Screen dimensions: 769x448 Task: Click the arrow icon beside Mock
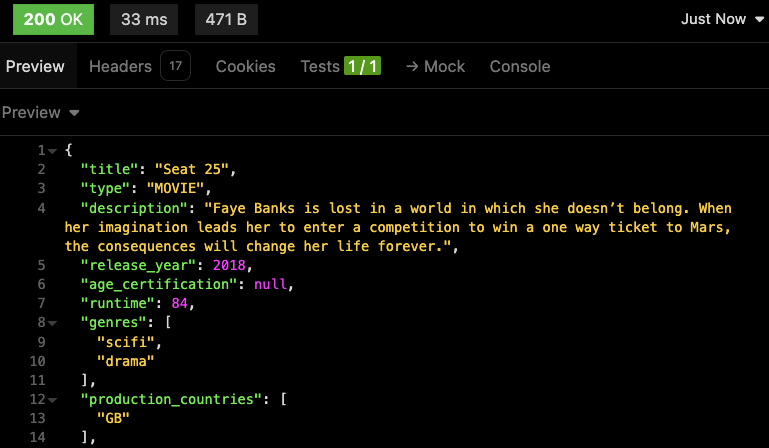(x=412, y=66)
